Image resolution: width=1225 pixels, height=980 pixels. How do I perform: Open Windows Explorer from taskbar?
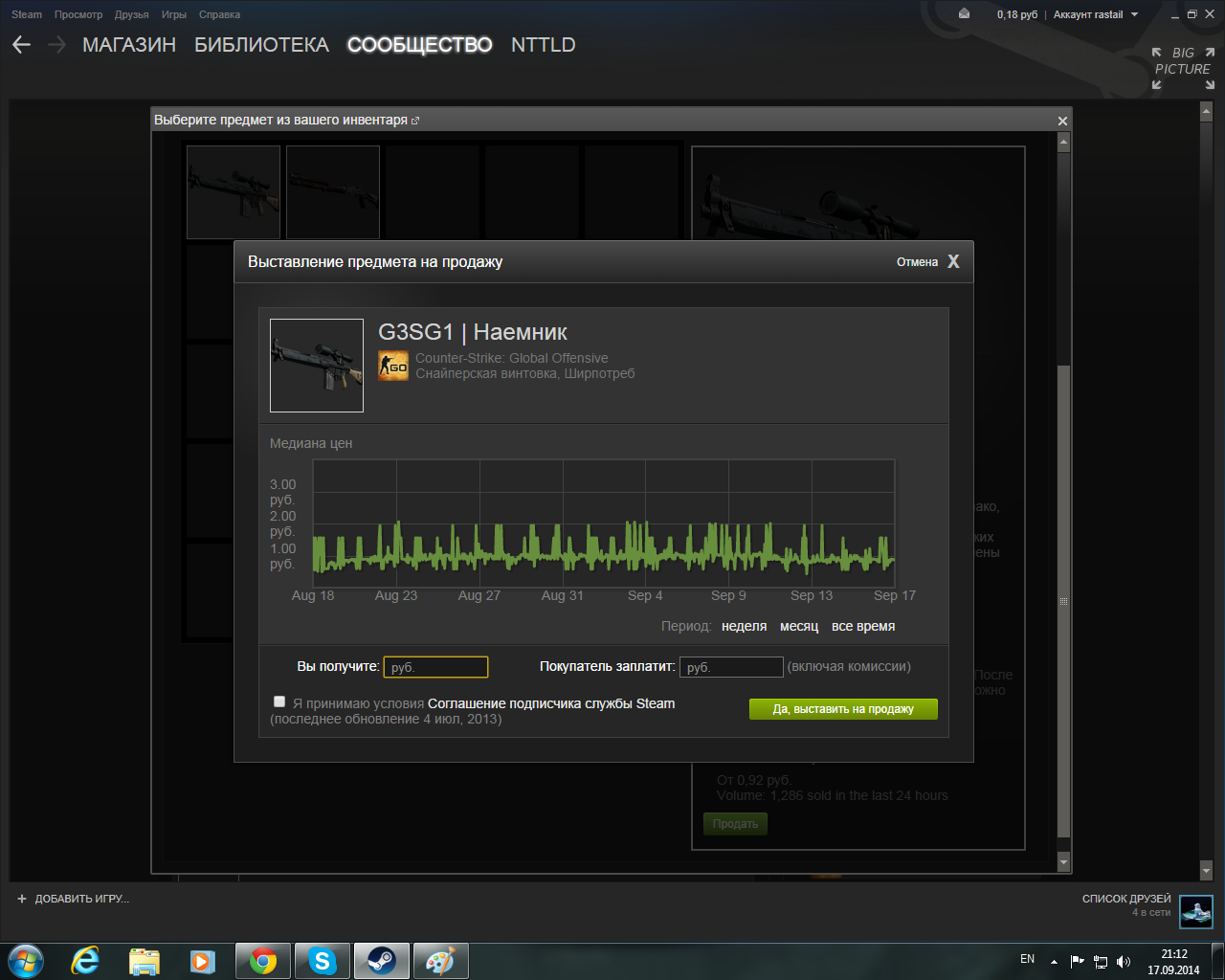[x=145, y=961]
